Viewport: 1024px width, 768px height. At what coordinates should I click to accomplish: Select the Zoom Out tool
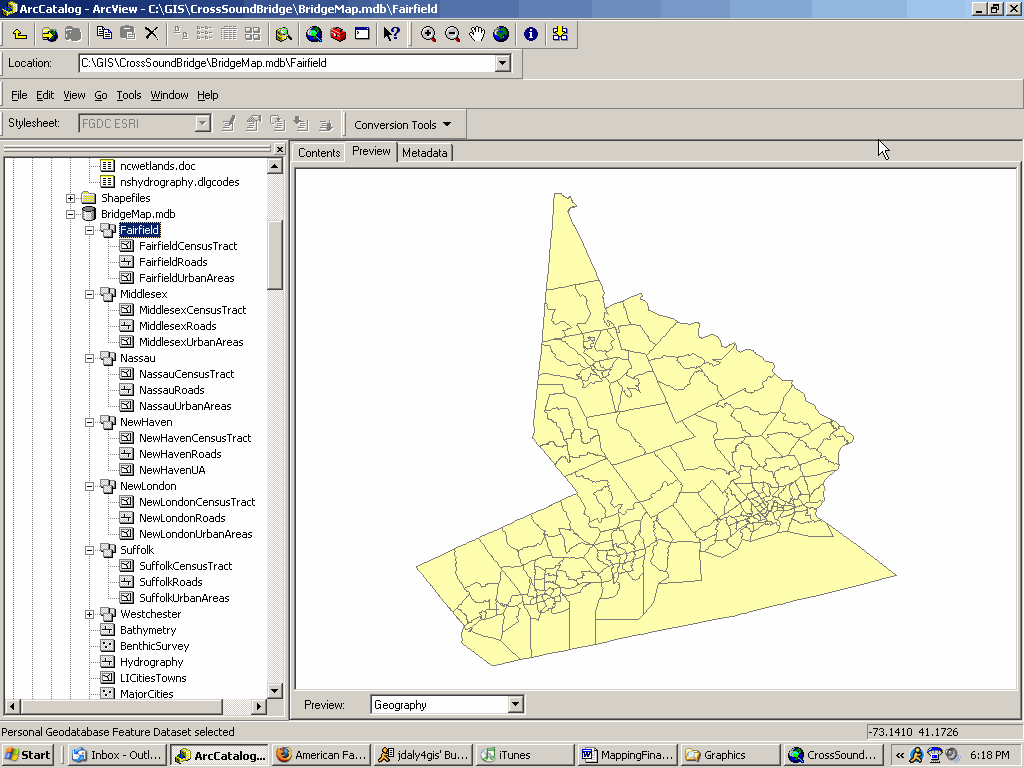click(453, 34)
